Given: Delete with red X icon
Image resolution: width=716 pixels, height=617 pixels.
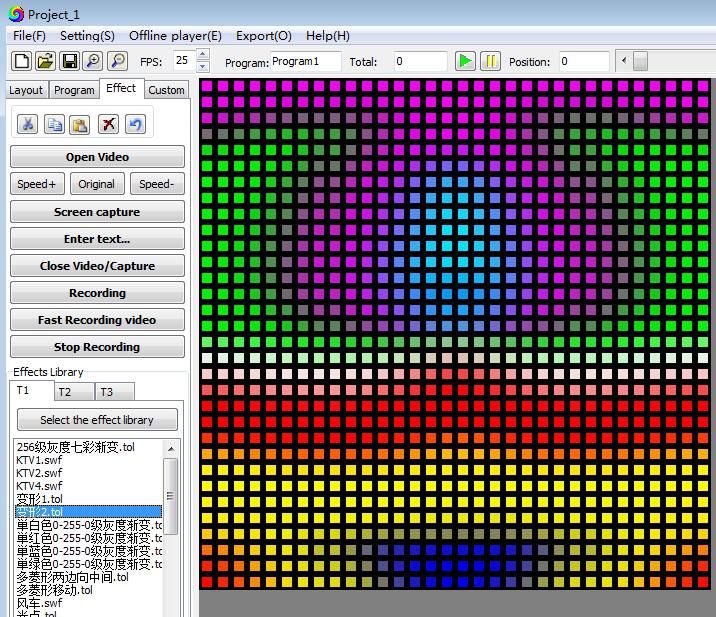Looking at the screenshot, I should click(x=109, y=124).
